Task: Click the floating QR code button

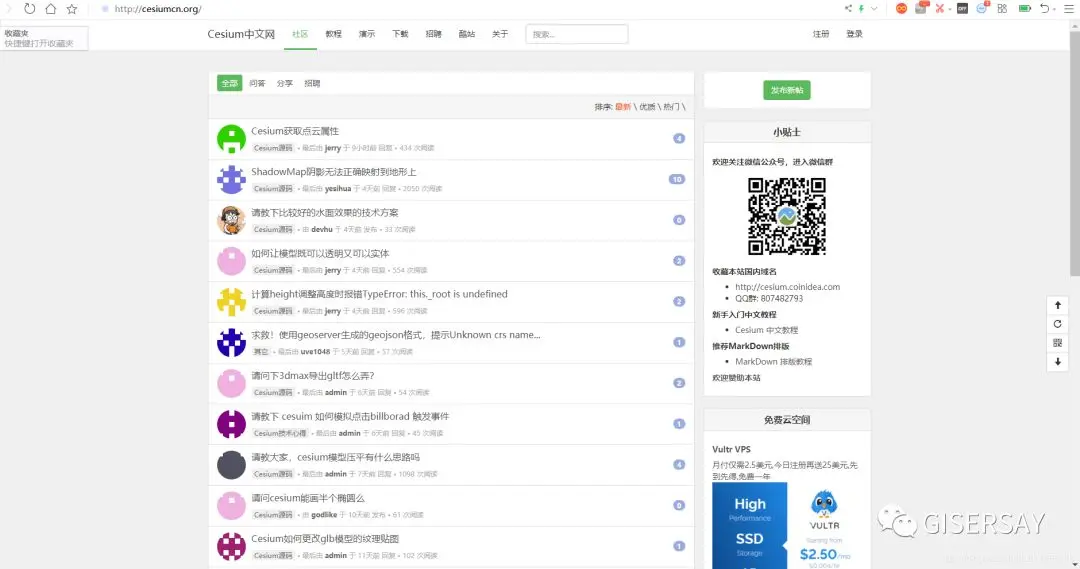Action: click(1058, 342)
